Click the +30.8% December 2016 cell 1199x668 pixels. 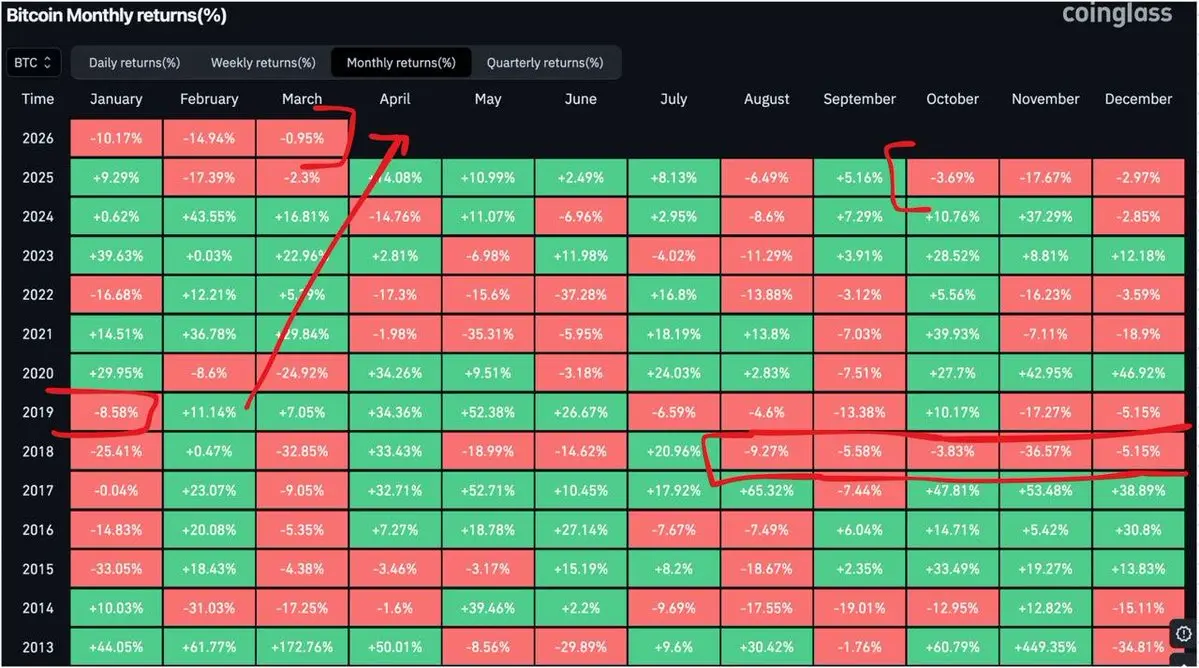coord(1138,530)
